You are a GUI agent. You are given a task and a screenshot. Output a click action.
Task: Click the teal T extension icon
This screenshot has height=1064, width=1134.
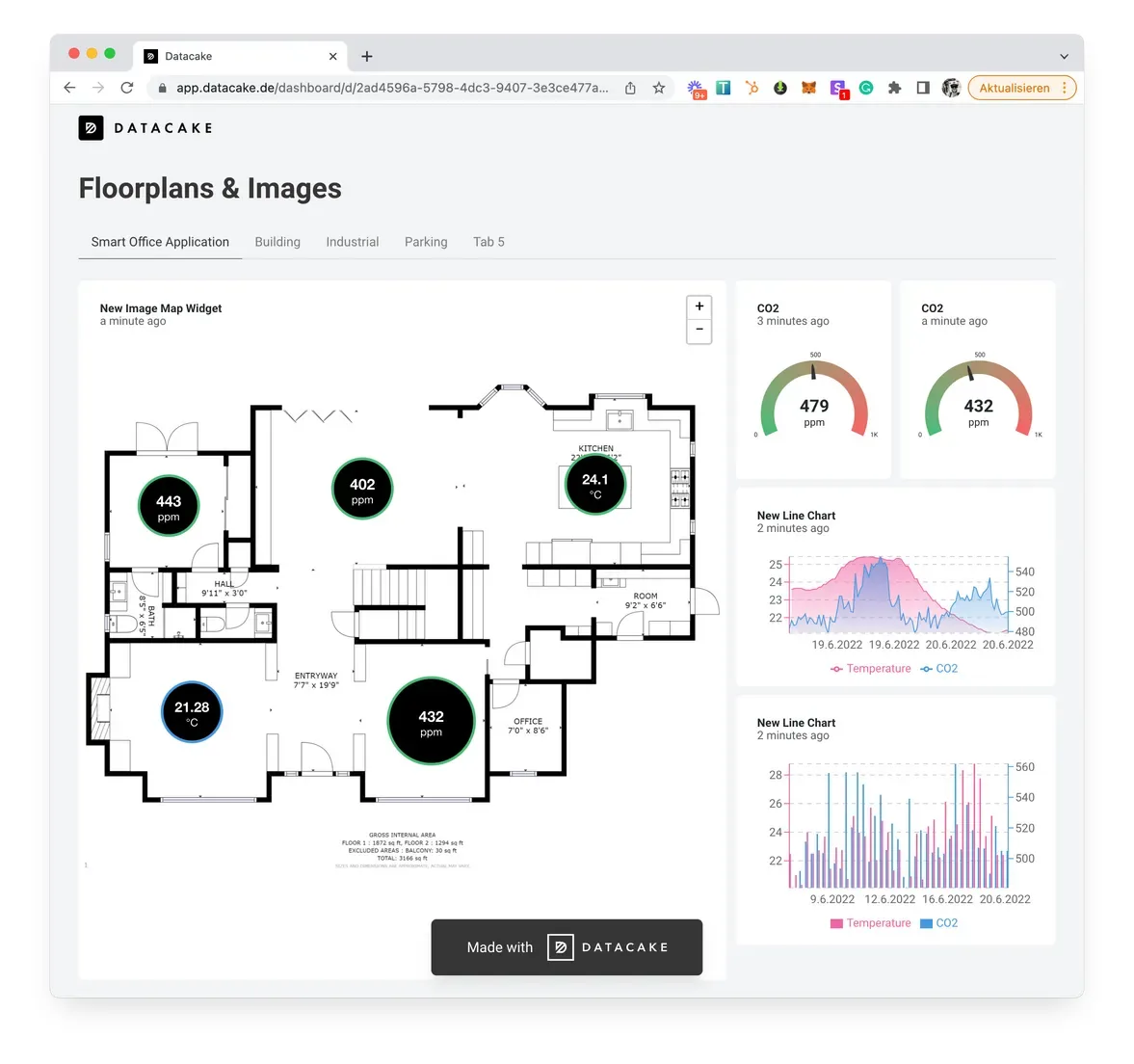point(724,88)
